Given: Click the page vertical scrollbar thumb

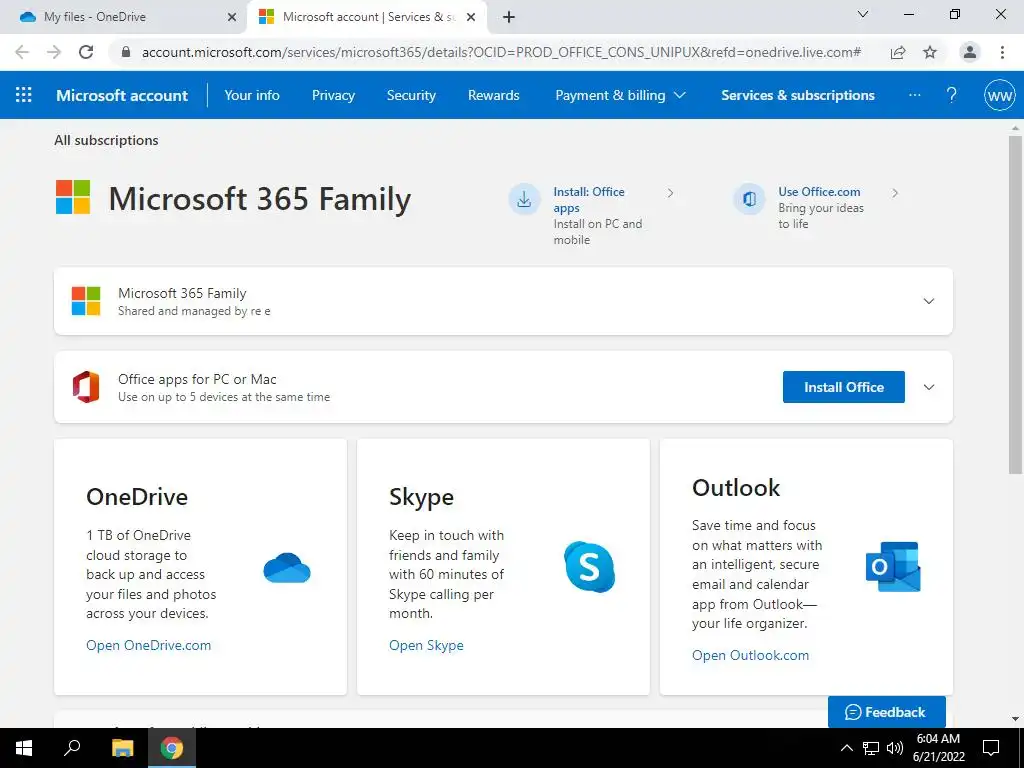Looking at the screenshot, I should click(1015, 304).
